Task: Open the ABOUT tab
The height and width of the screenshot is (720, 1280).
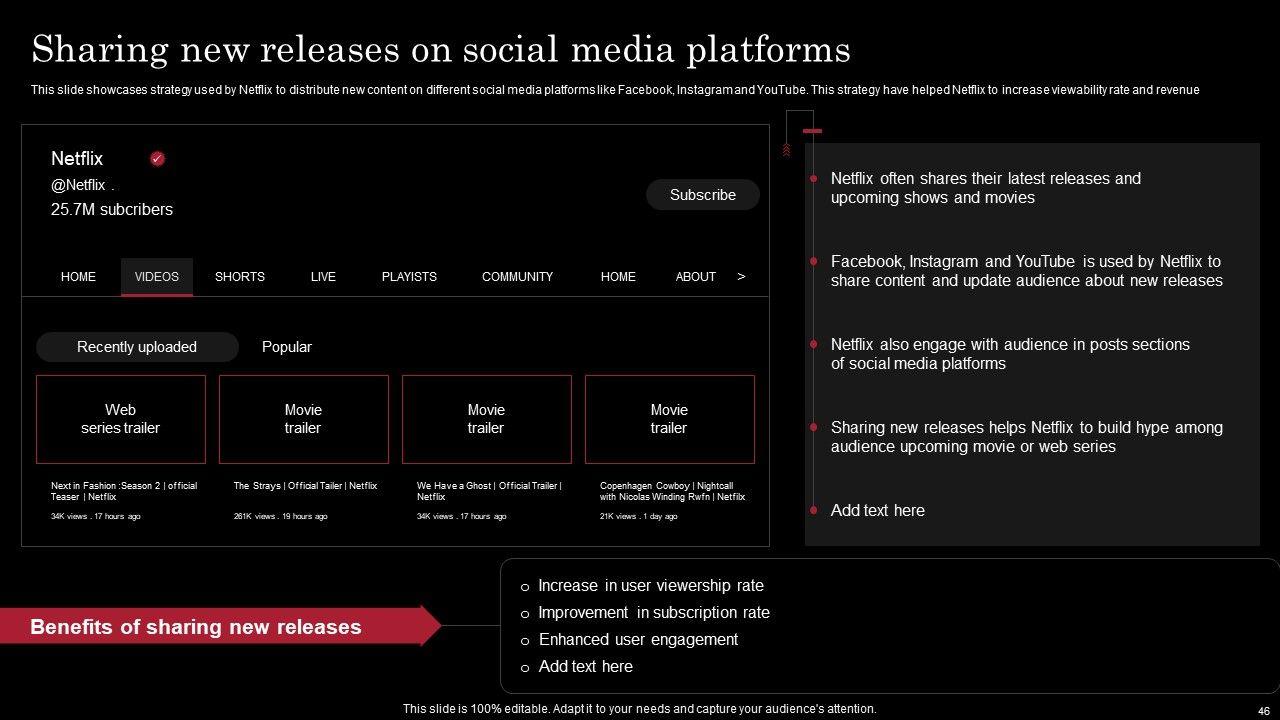Action: (x=695, y=277)
